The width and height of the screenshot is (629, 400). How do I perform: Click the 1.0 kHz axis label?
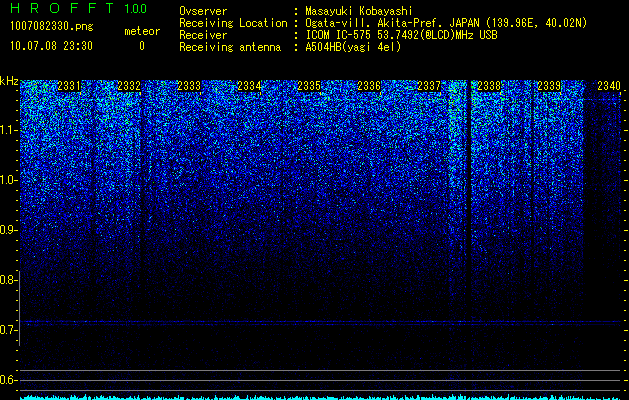coord(9,180)
